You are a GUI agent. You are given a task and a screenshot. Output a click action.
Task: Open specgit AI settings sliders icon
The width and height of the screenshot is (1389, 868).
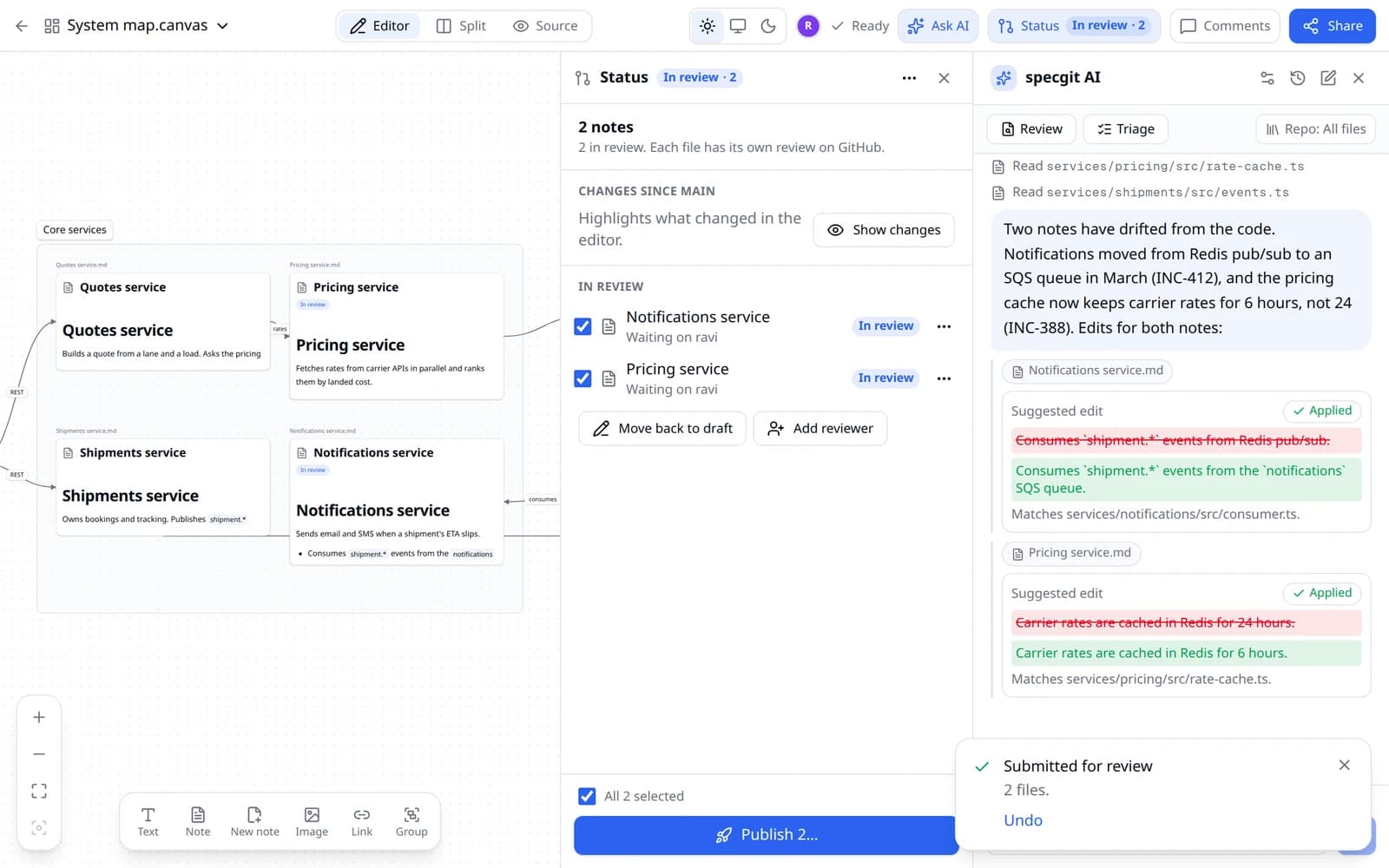(x=1267, y=78)
